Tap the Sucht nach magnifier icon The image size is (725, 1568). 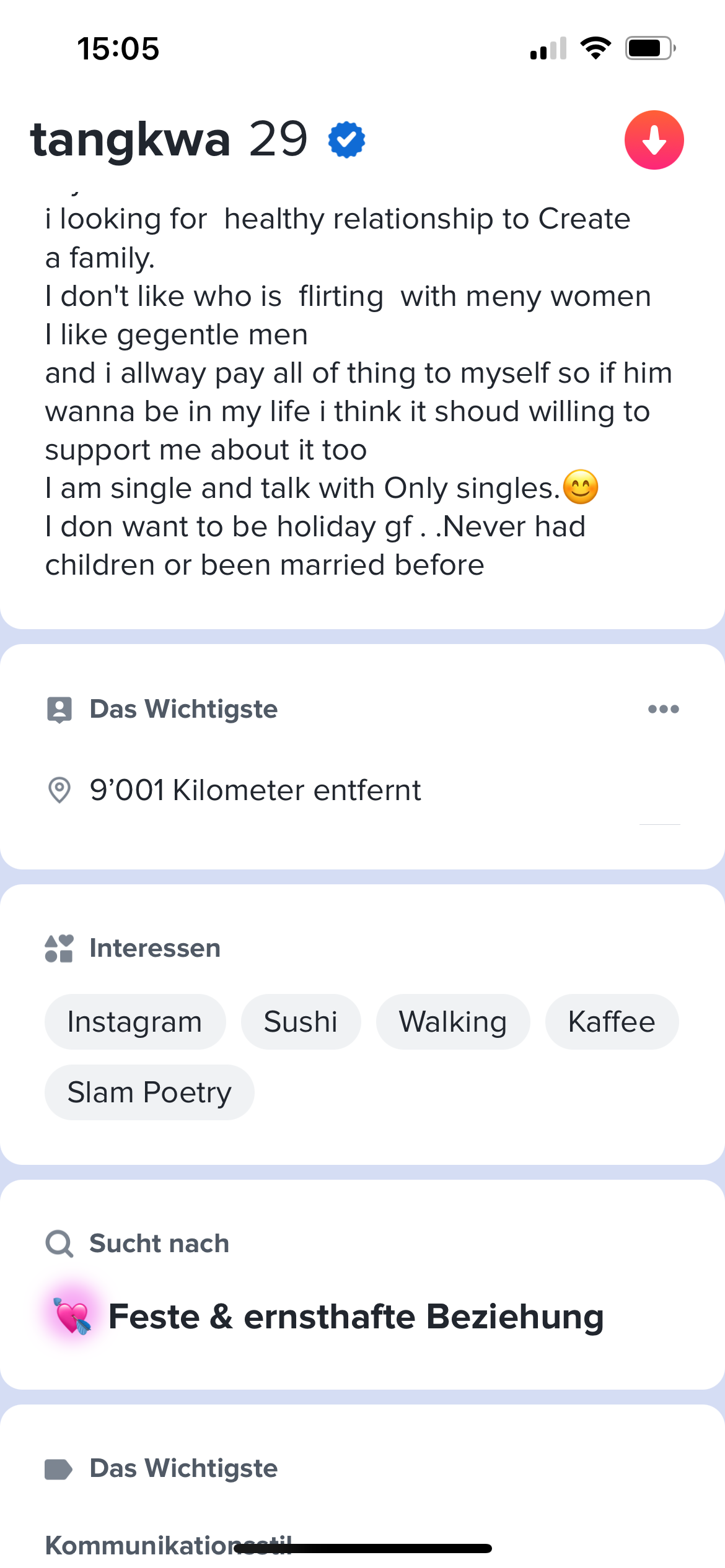59,1244
